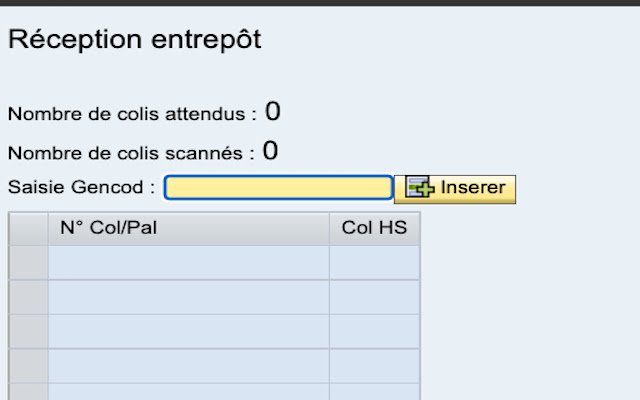This screenshot has height=400, width=640.
Task: Click third row Col HS cell
Action: [374, 331]
